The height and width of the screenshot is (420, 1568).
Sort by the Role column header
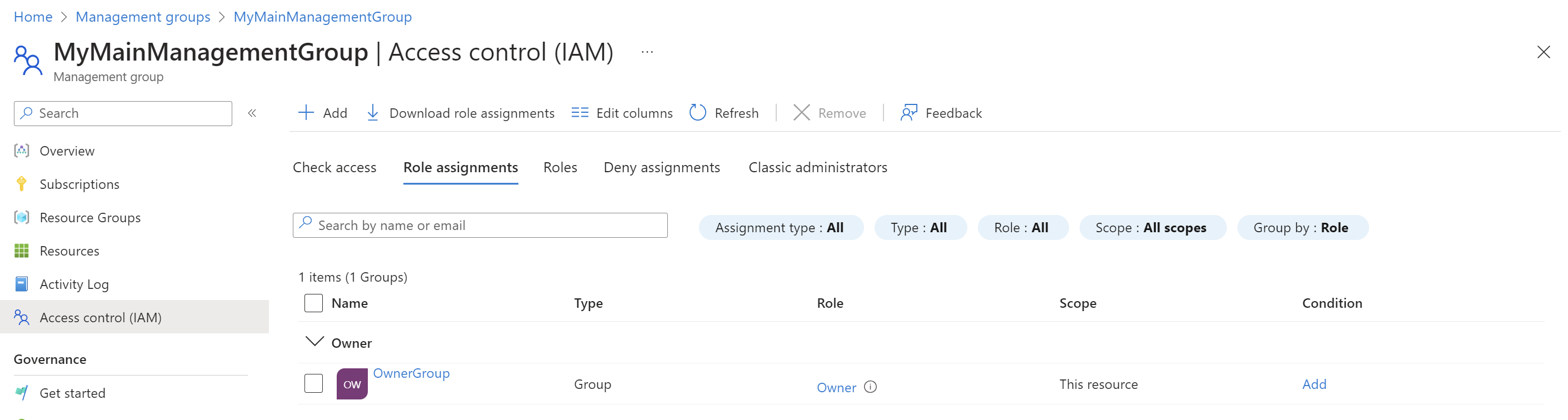tap(830, 303)
